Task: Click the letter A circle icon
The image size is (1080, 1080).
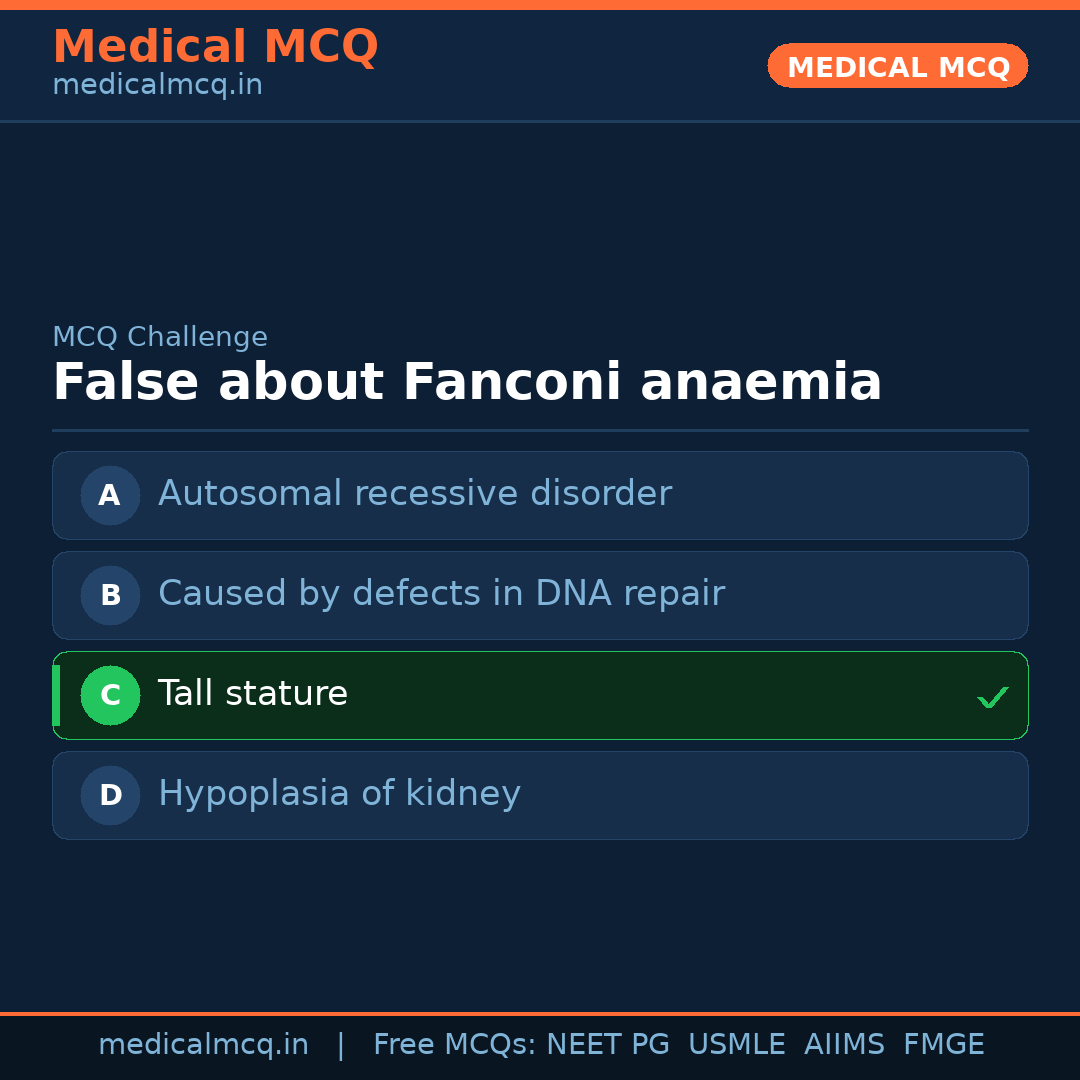Action: (110, 495)
